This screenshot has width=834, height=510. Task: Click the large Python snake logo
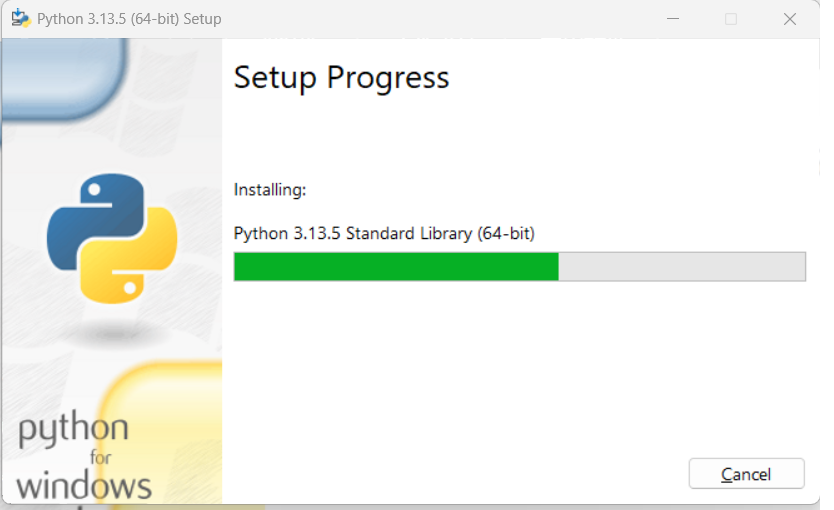tap(112, 238)
